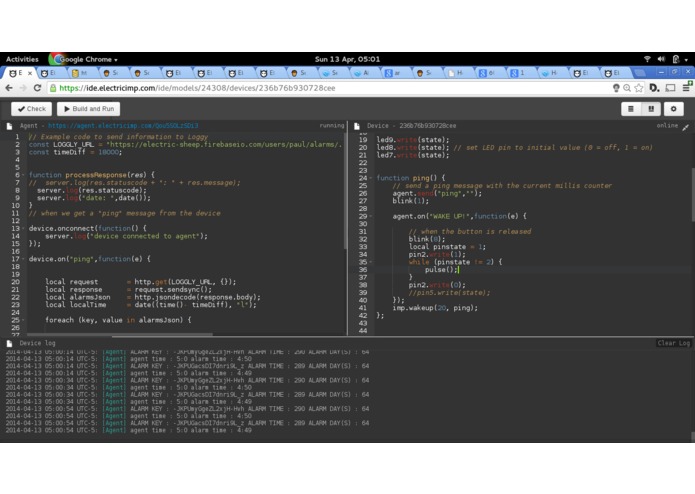
Task: Click the Agent editor horizontal scrollbar
Action: pyautogui.click(x=120, y=335)
